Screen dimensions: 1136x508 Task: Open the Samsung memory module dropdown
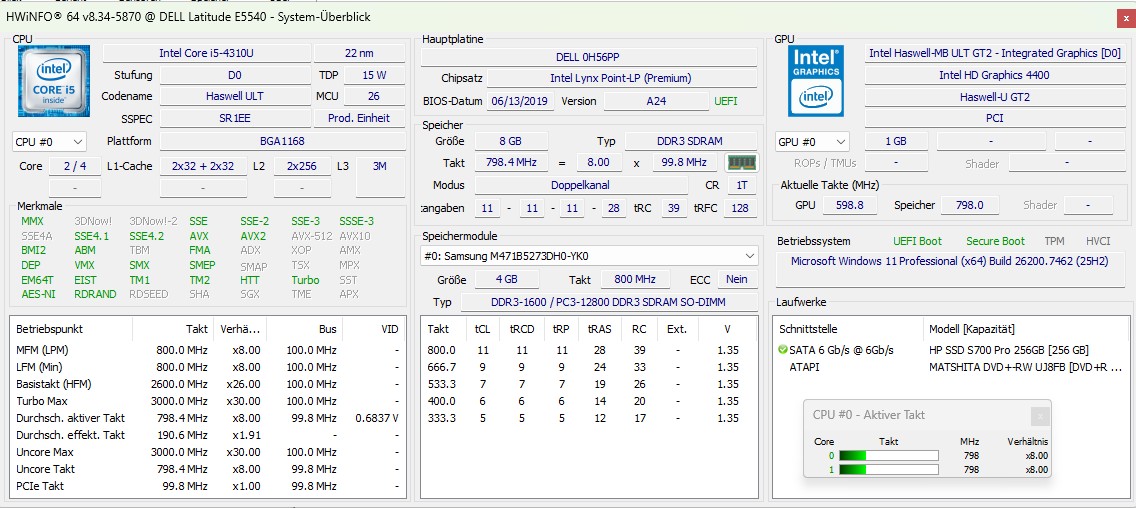589,256
